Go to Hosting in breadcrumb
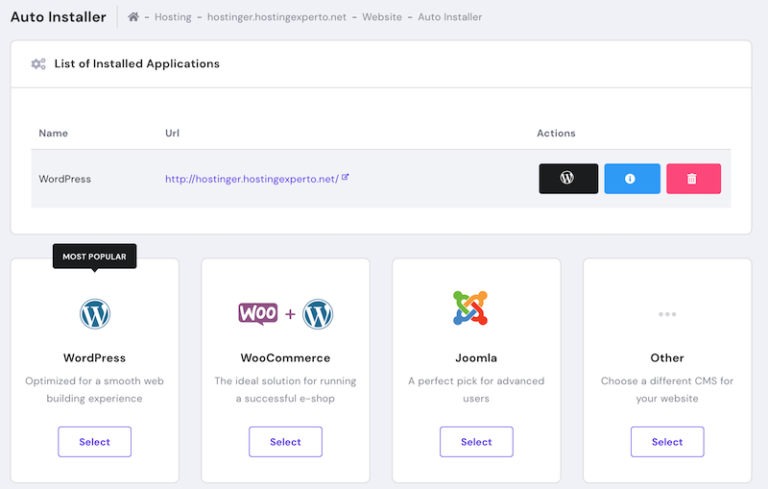This screenshot has height=489, width=768. coord(173,17)
